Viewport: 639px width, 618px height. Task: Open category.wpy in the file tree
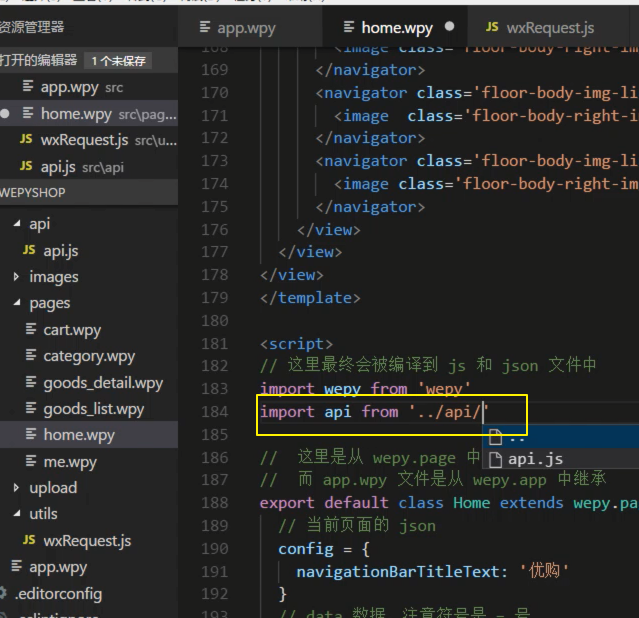[89, 356]
